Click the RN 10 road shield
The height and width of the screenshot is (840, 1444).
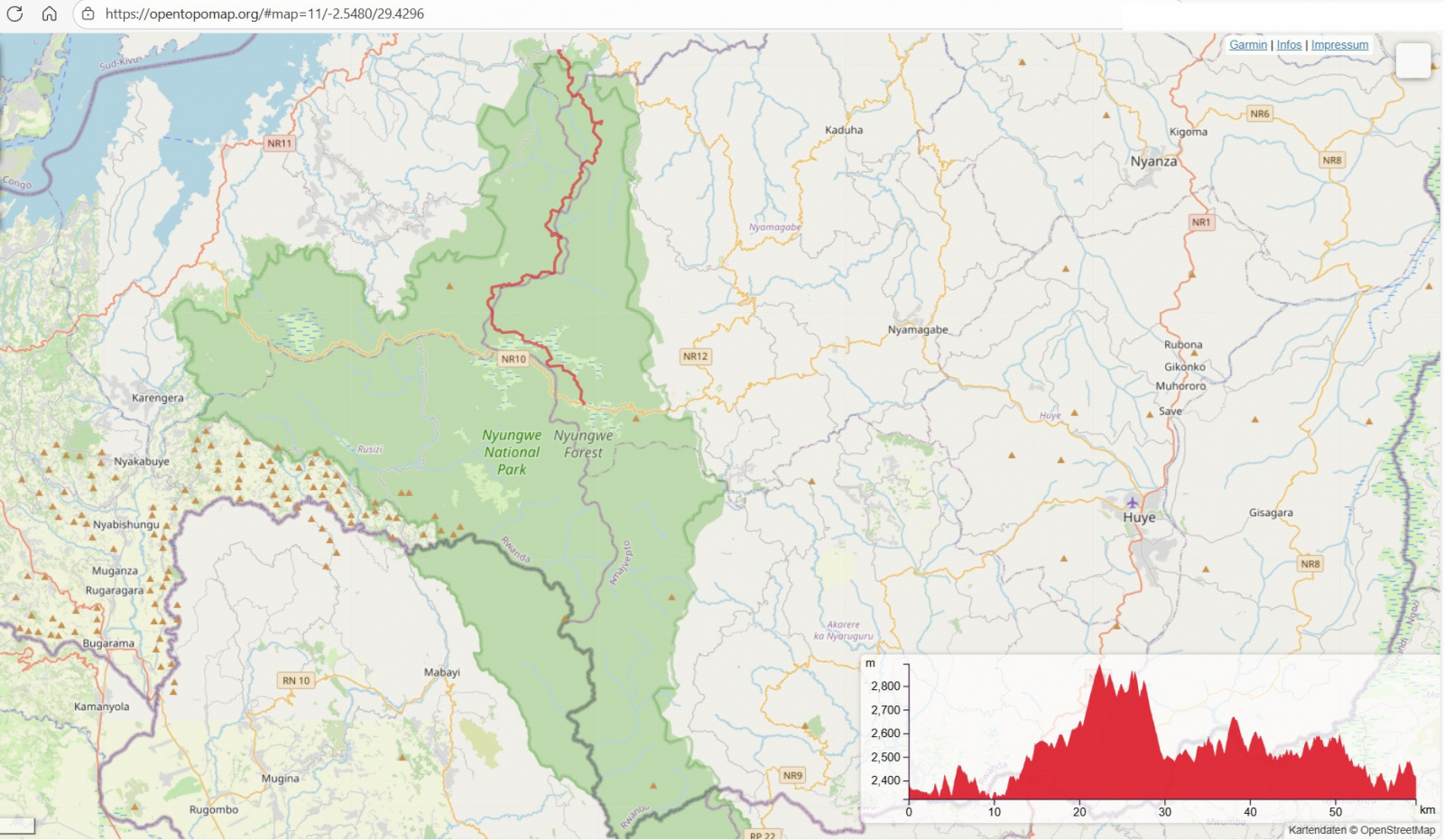pyautogui.click(x=296, y=680)
